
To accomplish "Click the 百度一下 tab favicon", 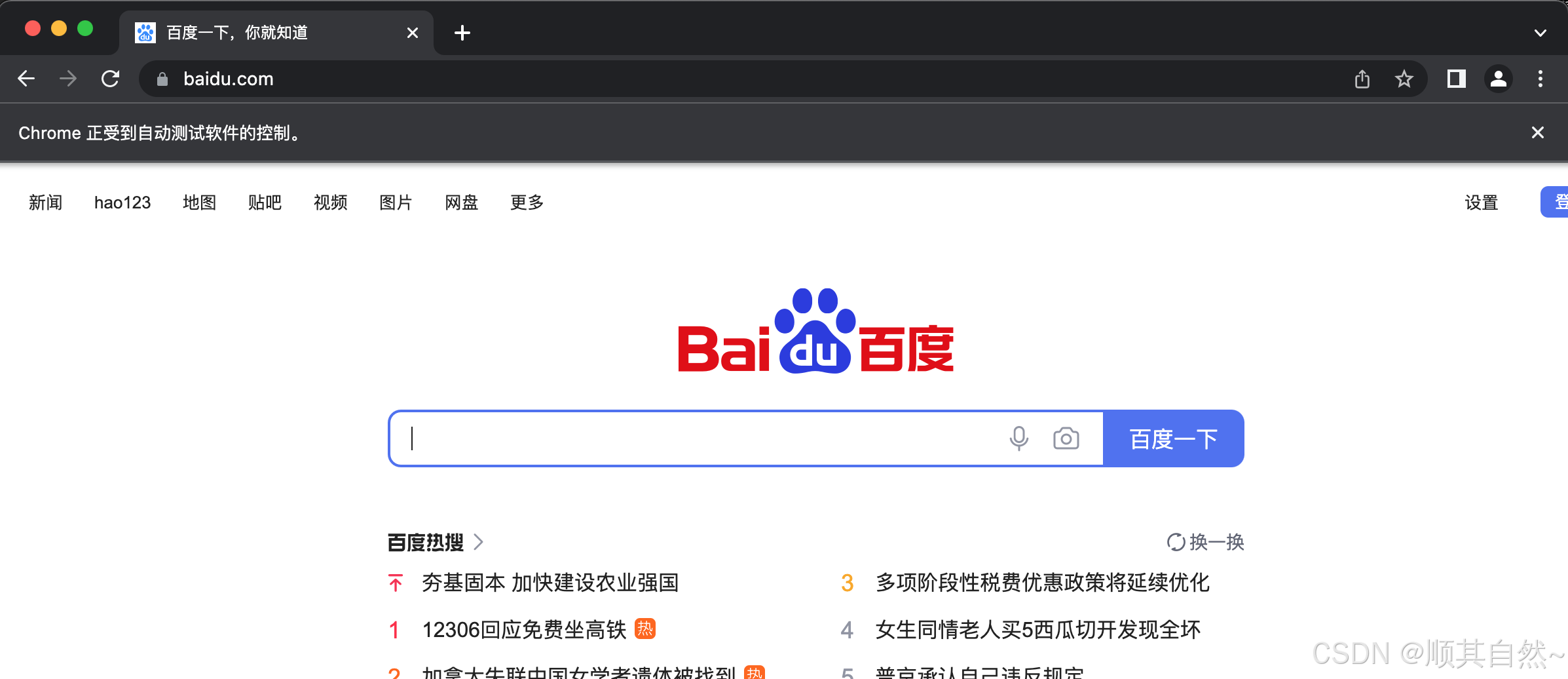I will pyautogui.click(x=145, y=32).
